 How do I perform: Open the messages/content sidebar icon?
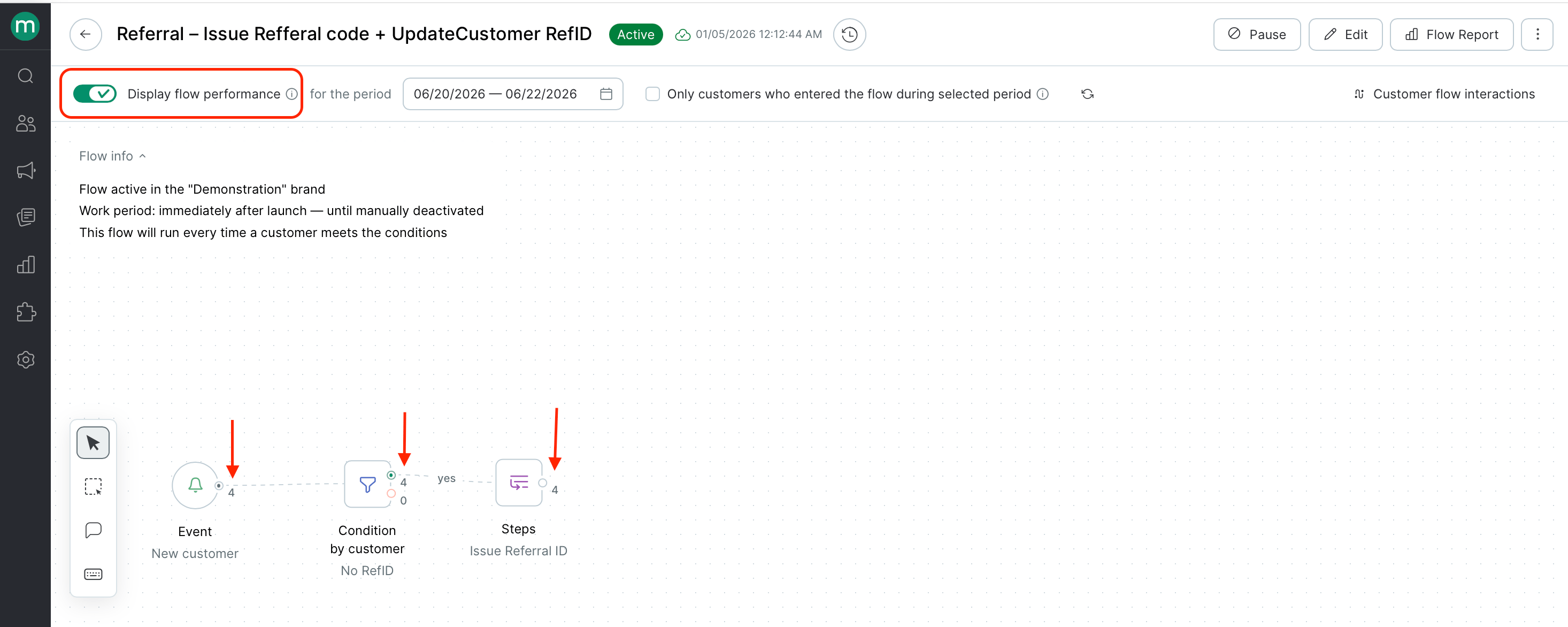click(x=25, y=217)
